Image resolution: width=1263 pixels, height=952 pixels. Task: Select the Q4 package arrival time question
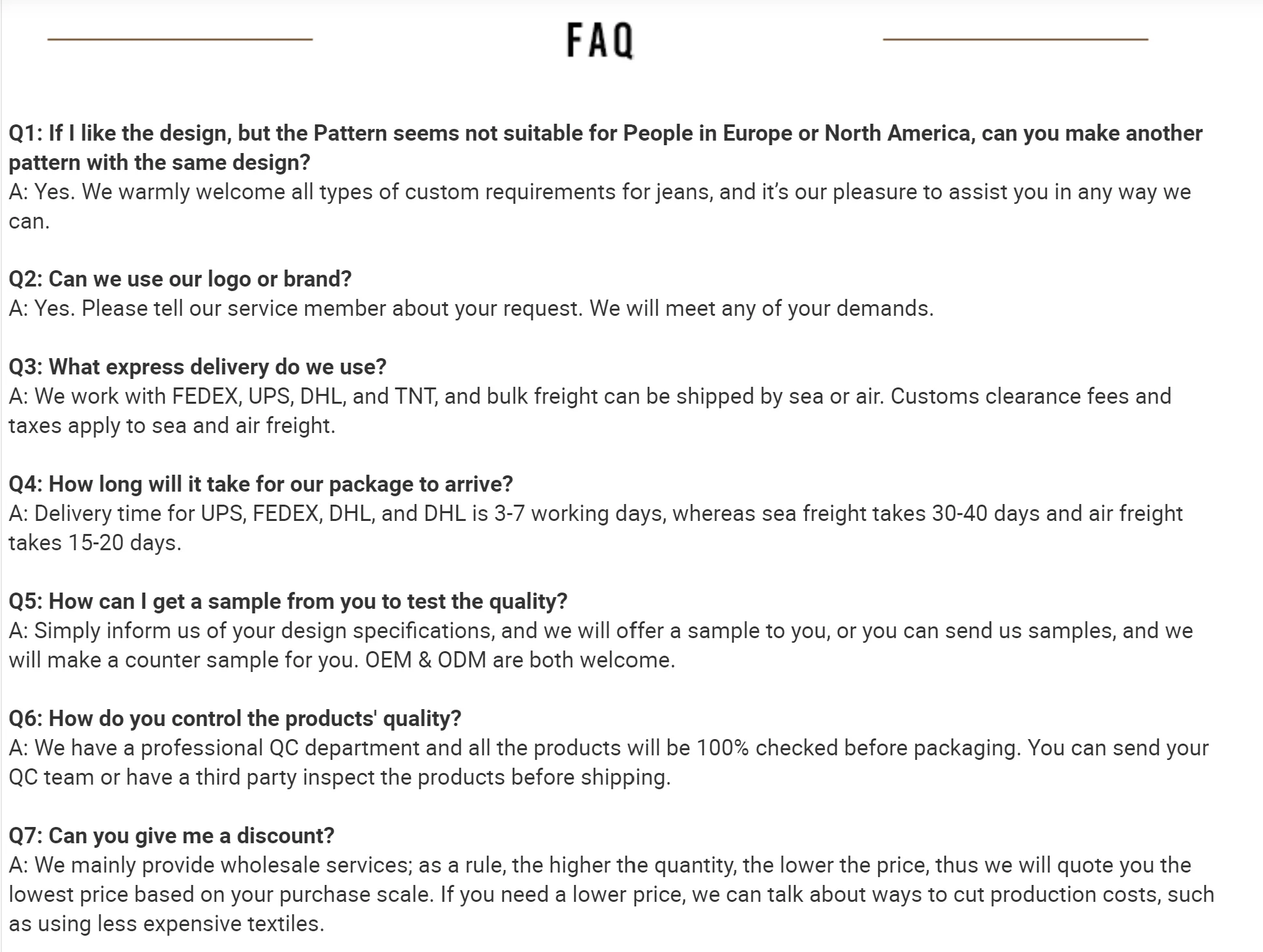tap(260, 484)
